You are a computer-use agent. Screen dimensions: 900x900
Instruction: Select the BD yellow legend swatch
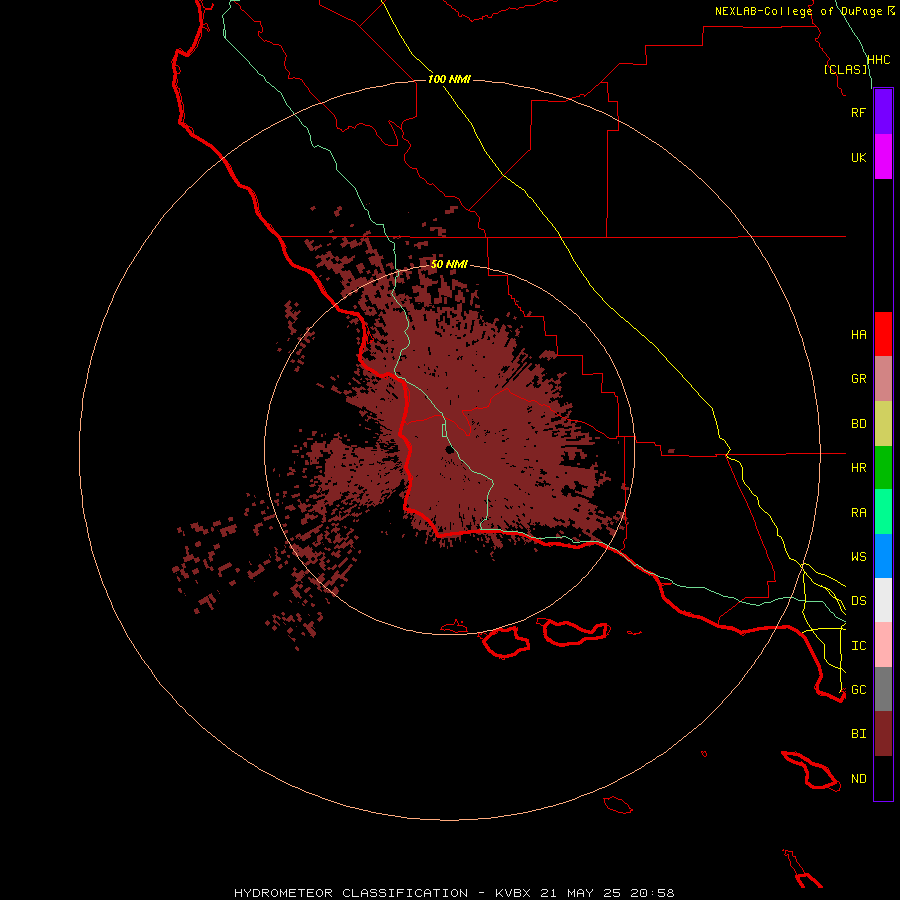pos(883,424)
